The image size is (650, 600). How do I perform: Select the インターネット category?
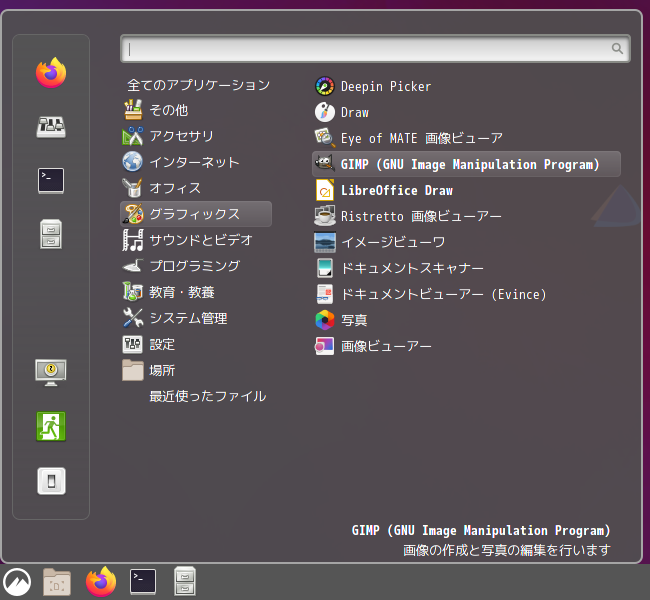(x=196, y=162)
